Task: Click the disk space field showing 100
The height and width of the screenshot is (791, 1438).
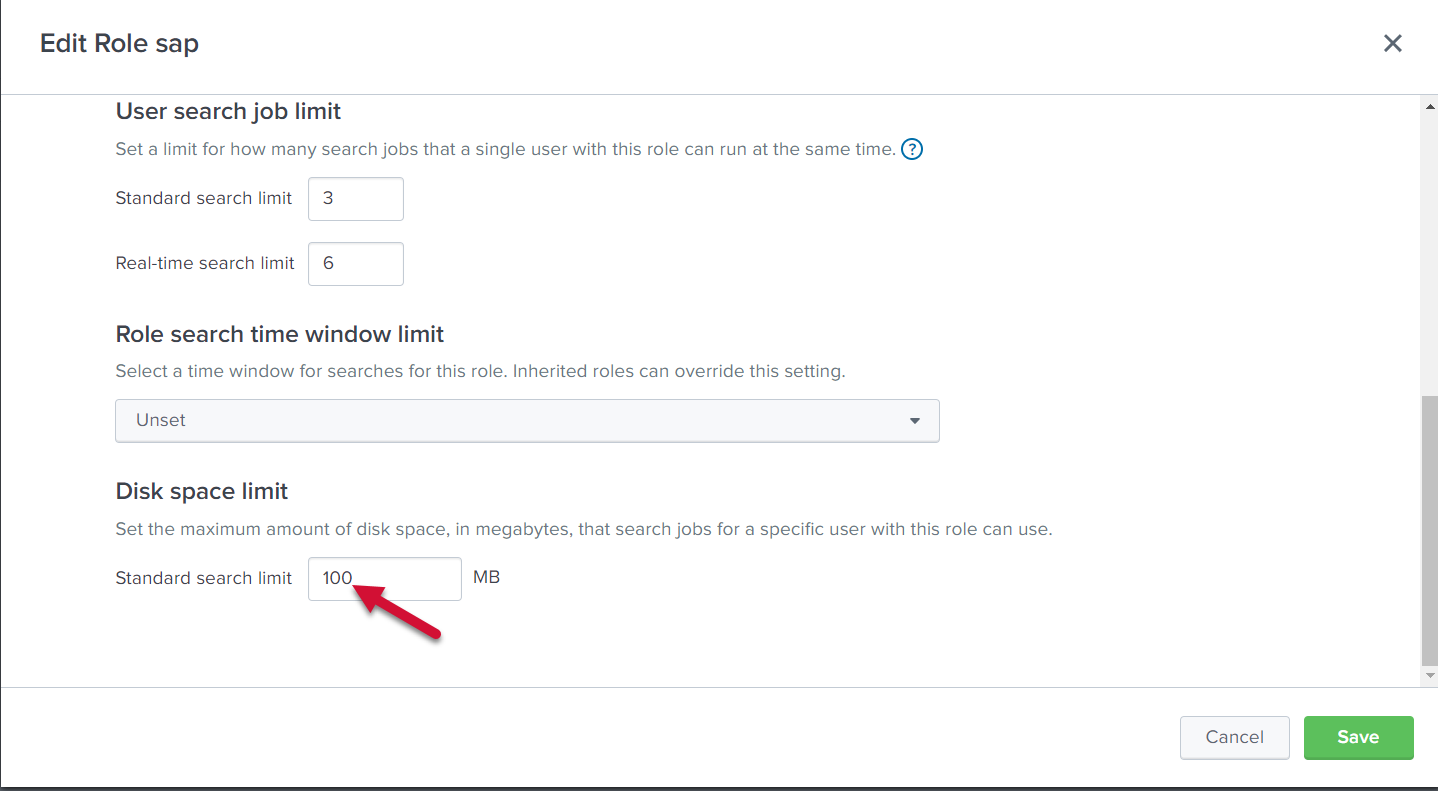Action: [x=384, y=579]
